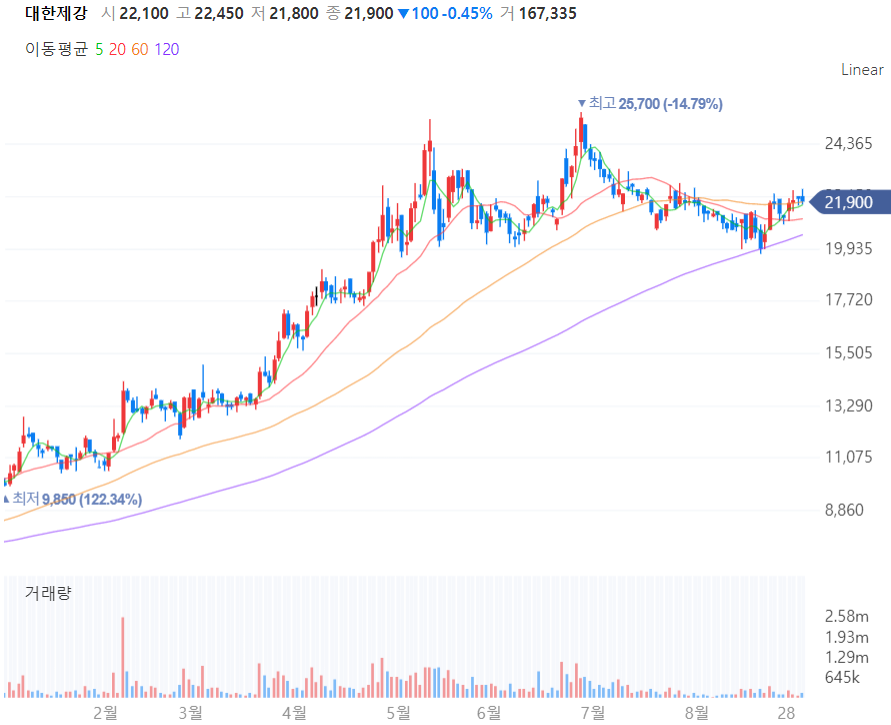Click the tallest volume bar in February
The width and height of the screenshot is (891, 725).
click(x=122, y=657)
